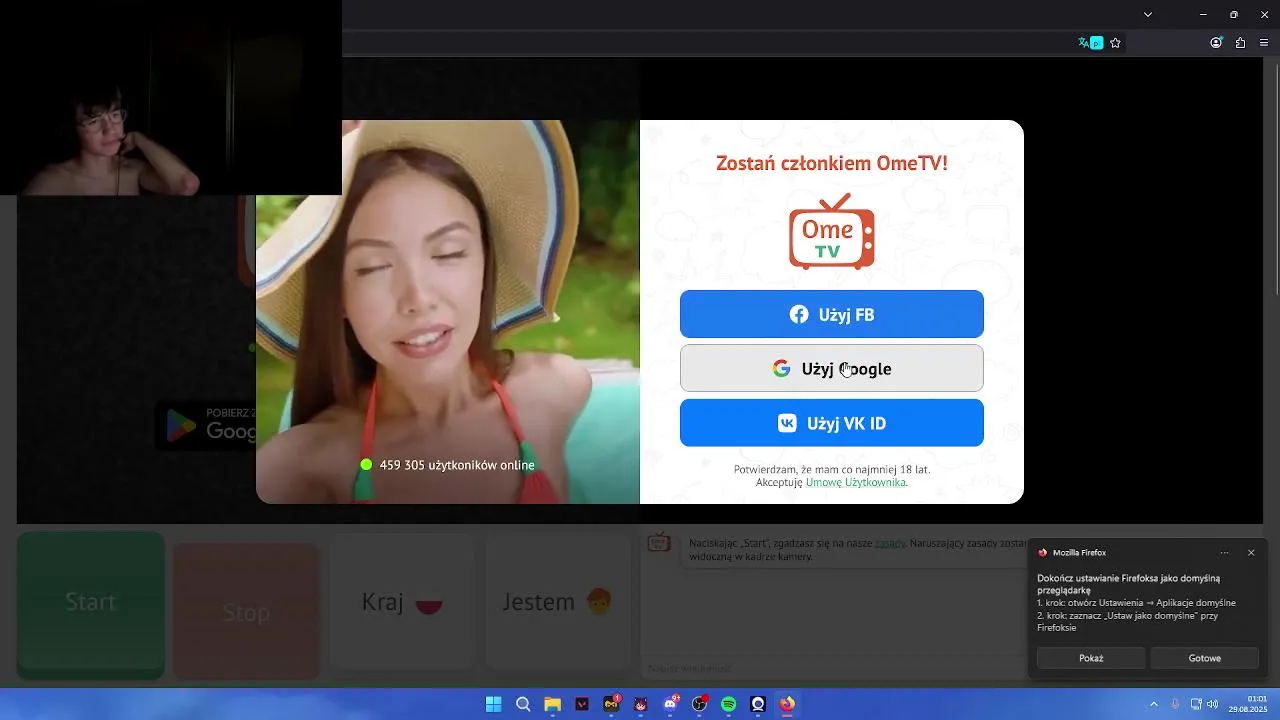The width and height of the screenshot is (1280, 720).
Task: Open the Firefox hamburger application menu
Action: pyautogui.click(x=1264, y=43)
